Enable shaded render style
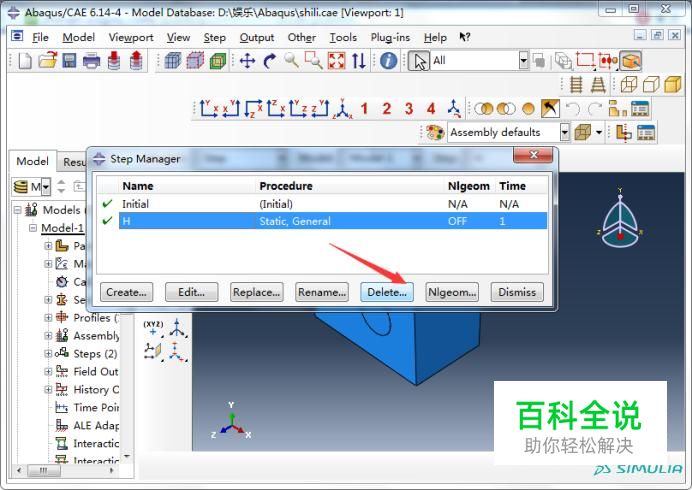The image size is (692, 490). click(673, 84)
